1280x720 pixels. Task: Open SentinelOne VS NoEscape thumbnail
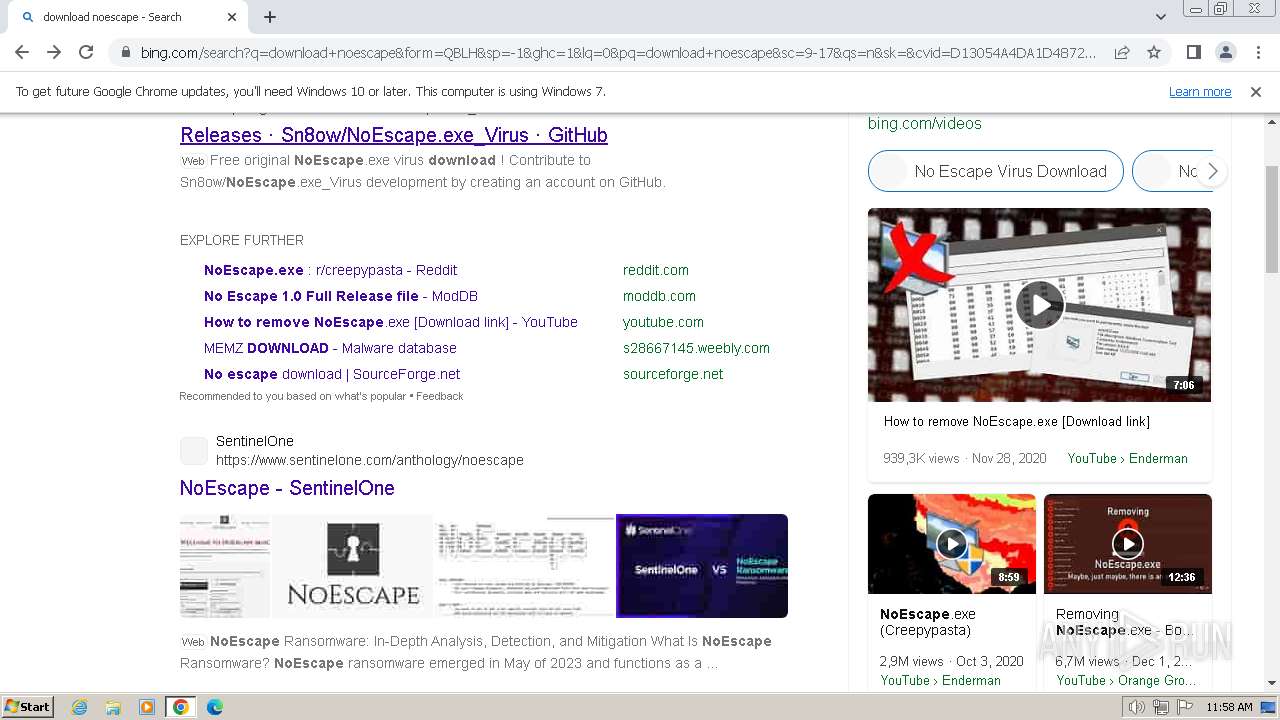(x=702, y=566)
